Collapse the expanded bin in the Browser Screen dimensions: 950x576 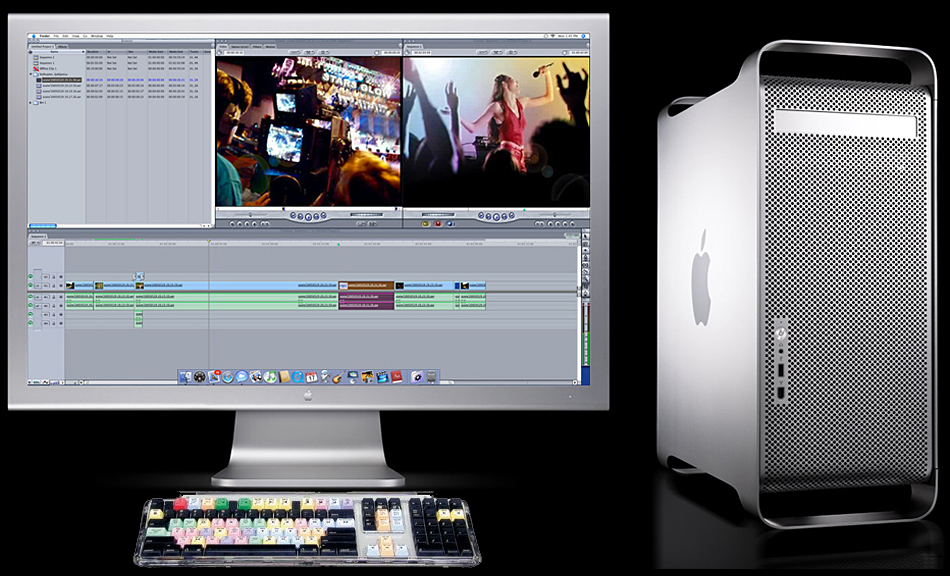tap(30, 74)
